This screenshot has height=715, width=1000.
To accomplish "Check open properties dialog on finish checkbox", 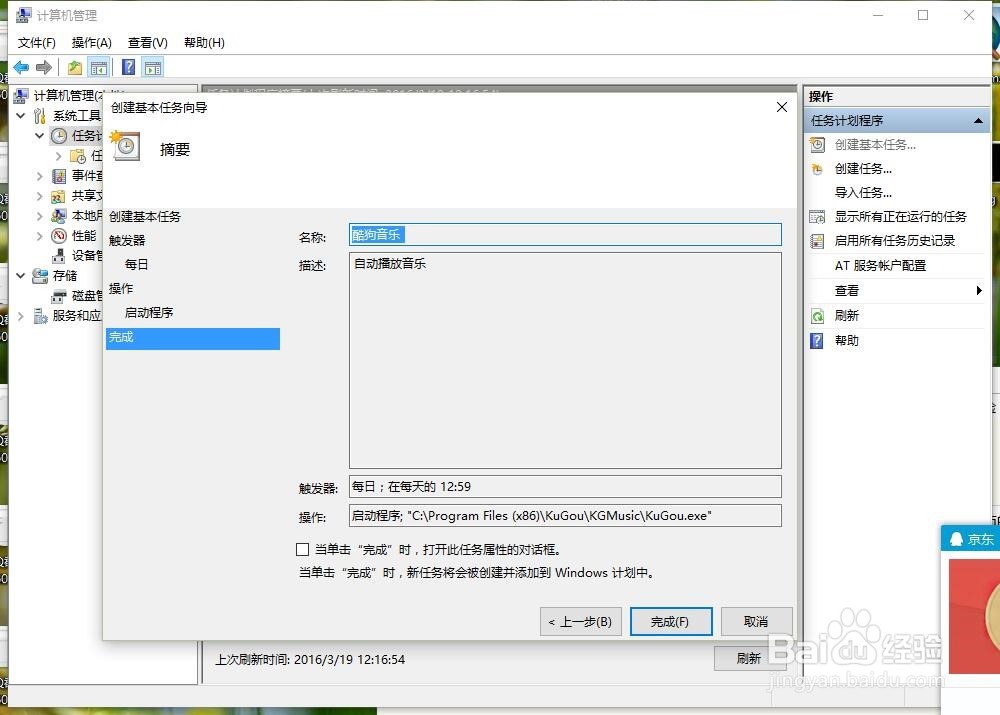I will click(302, 549).
